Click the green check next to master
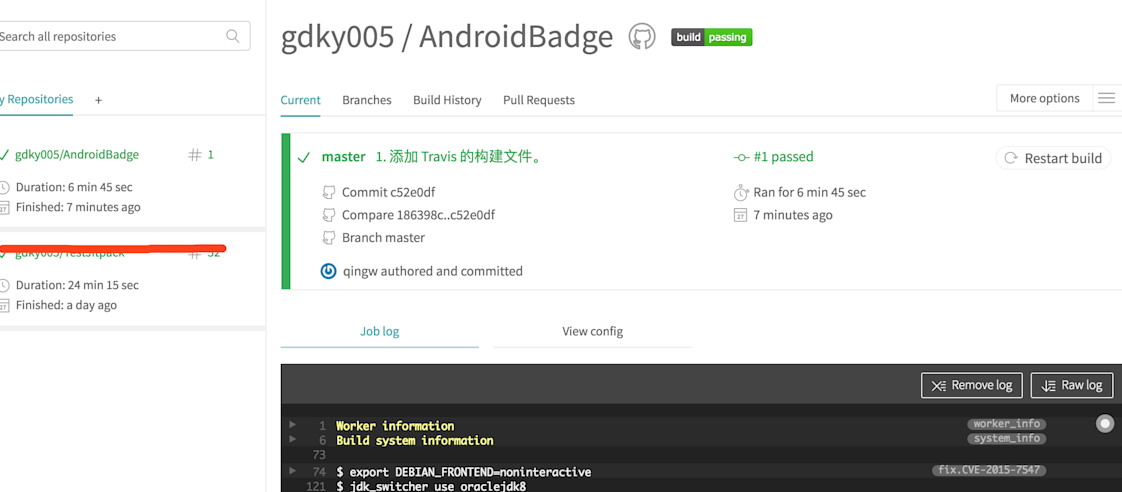Screen dimensions: 1122x492 tap(303, 157)
